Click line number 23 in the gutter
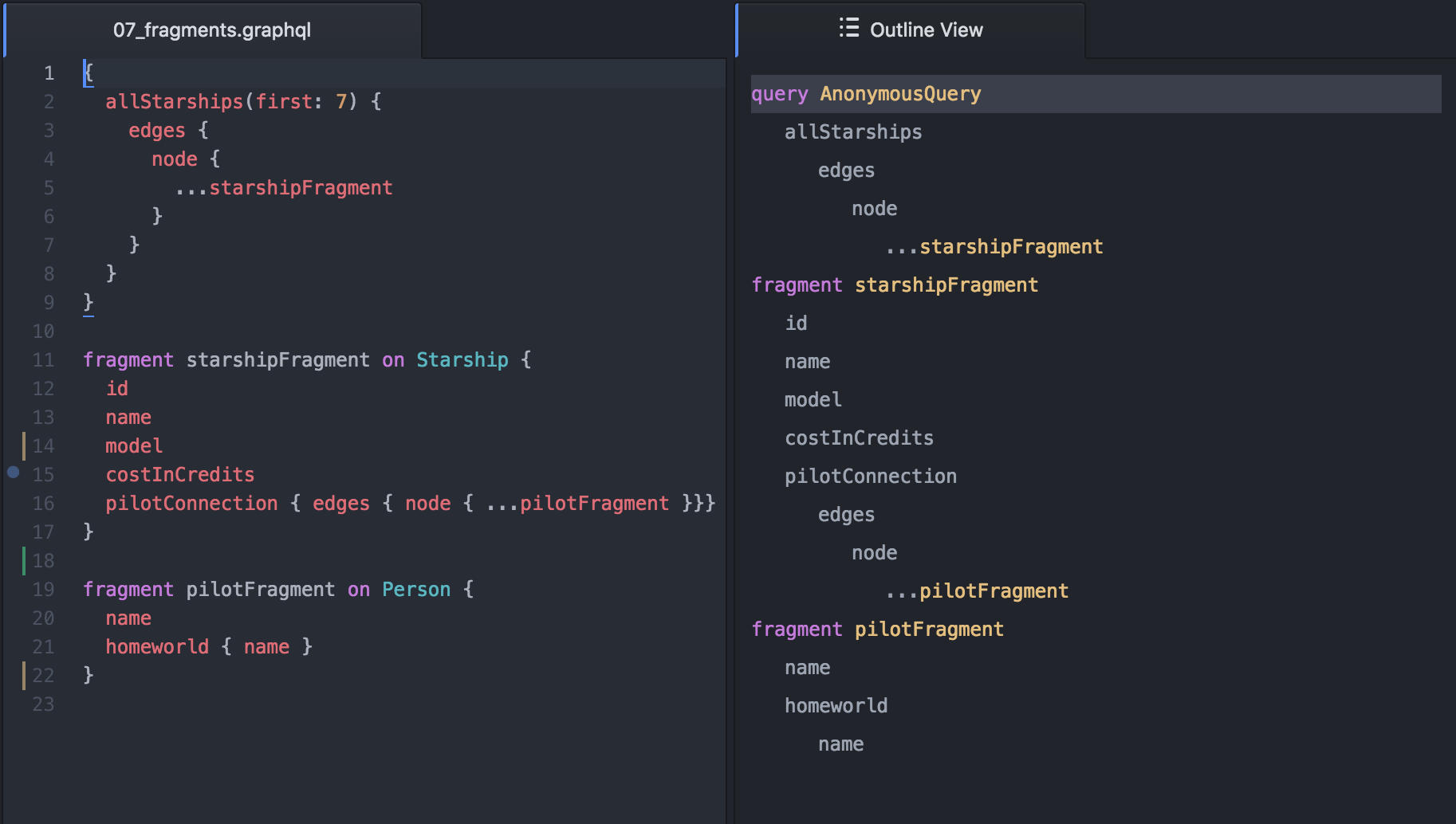The height and width of the screenshot is (824, 1456). click(x=43, y=704)
